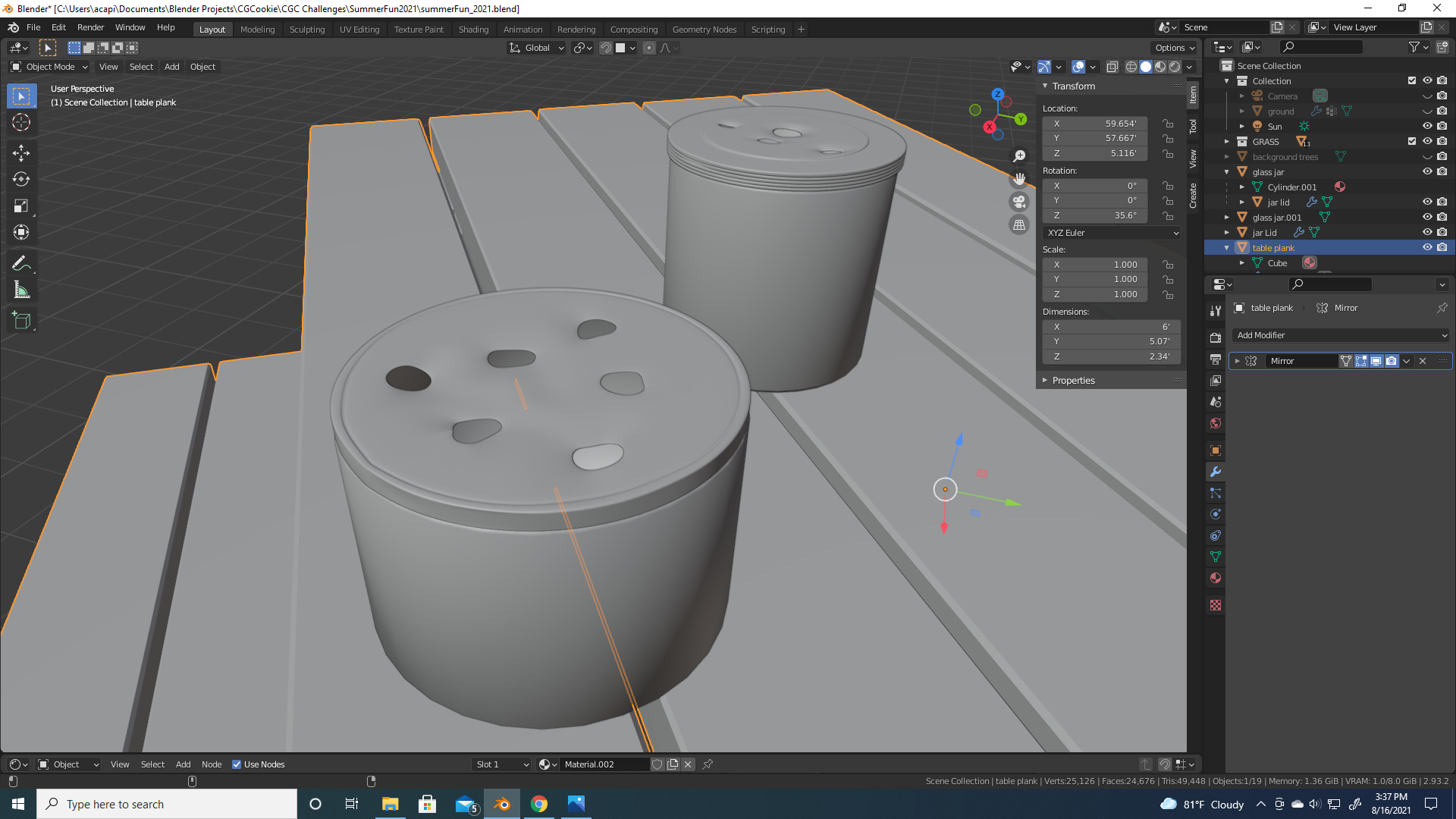Select the Measure ruler tool

click(x=21, y=290)
